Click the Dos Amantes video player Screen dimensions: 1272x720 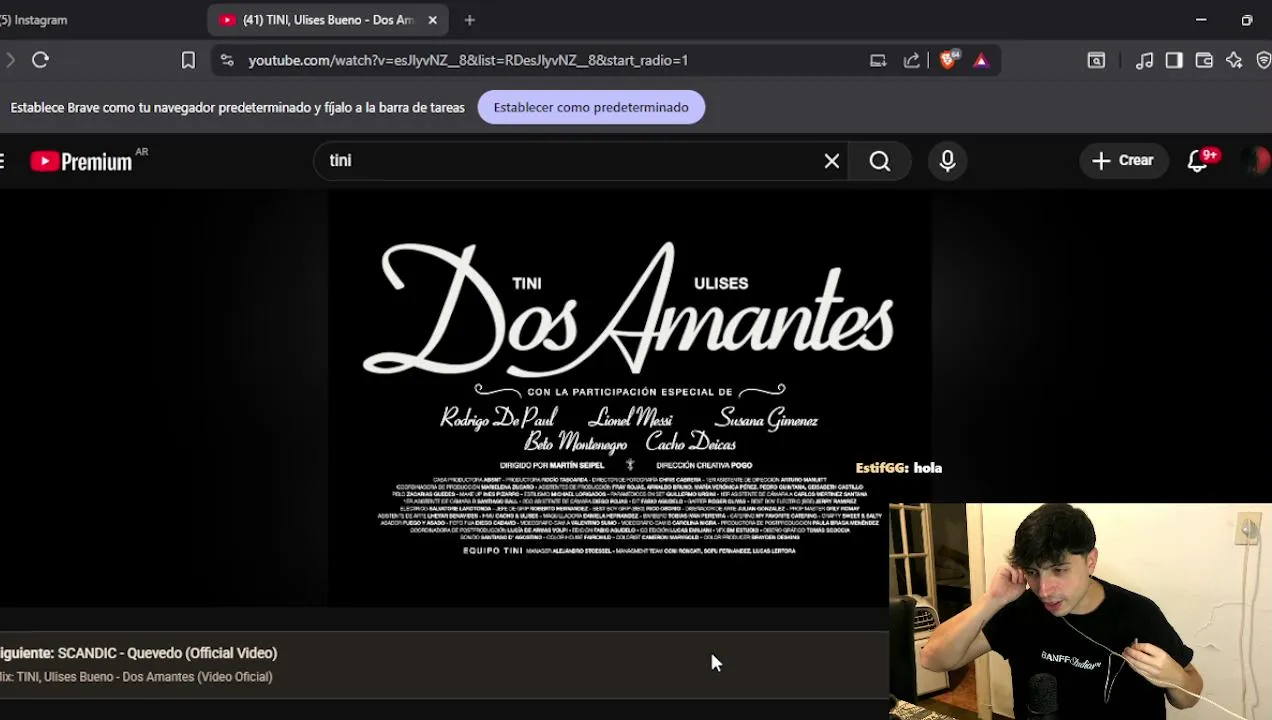(630, 398)
